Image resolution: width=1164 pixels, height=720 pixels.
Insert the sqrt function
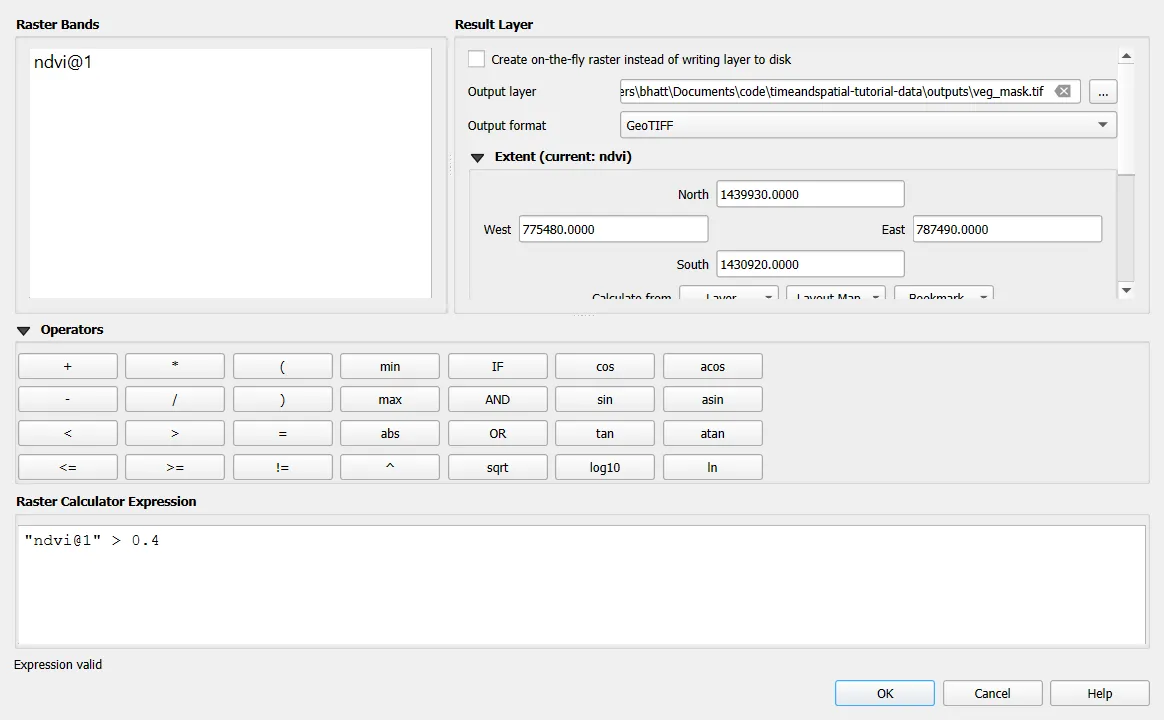coord(497,468)
